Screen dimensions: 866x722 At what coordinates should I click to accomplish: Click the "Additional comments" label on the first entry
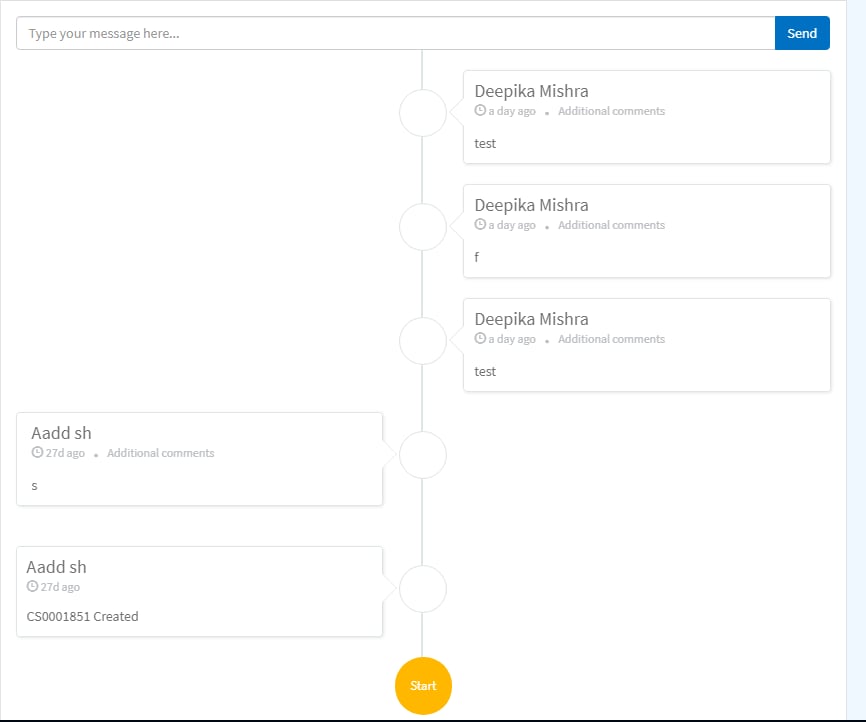click(611, 110)
